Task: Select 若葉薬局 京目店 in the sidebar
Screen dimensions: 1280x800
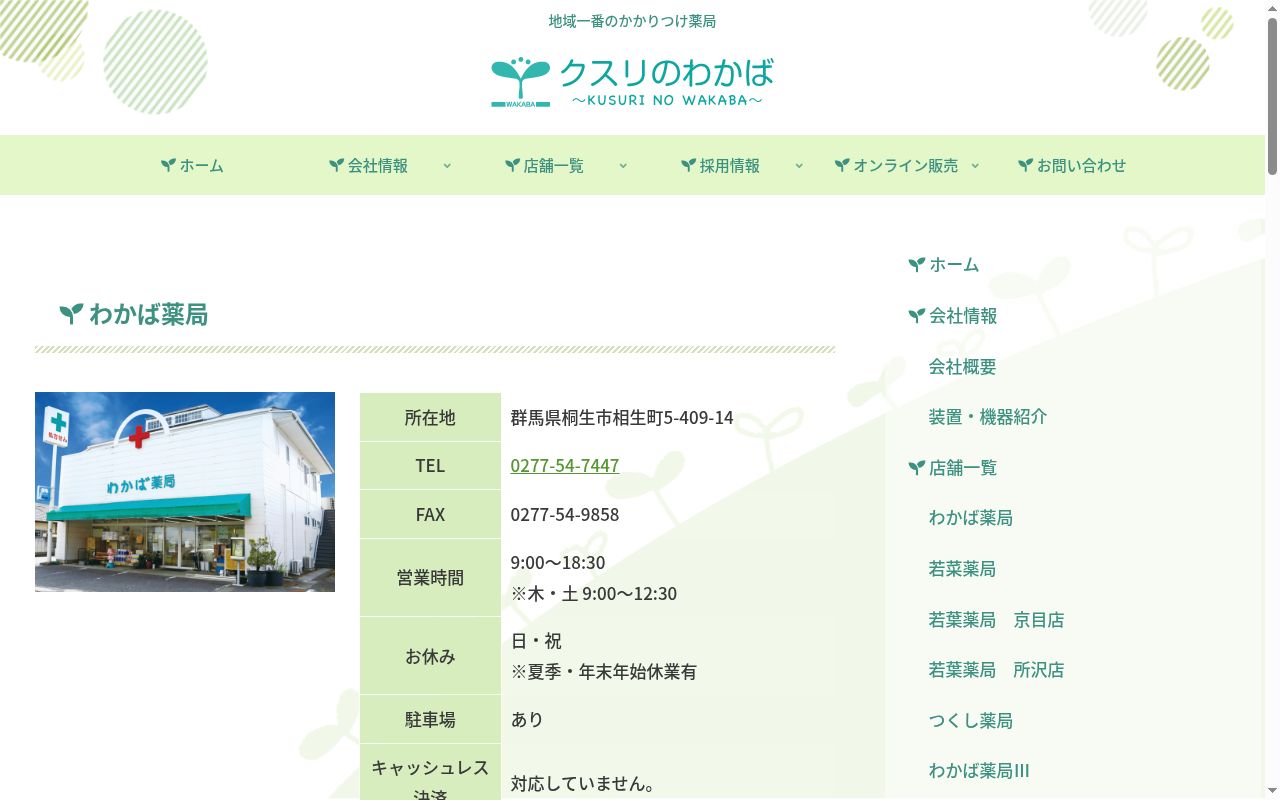Action: (997, 620)
